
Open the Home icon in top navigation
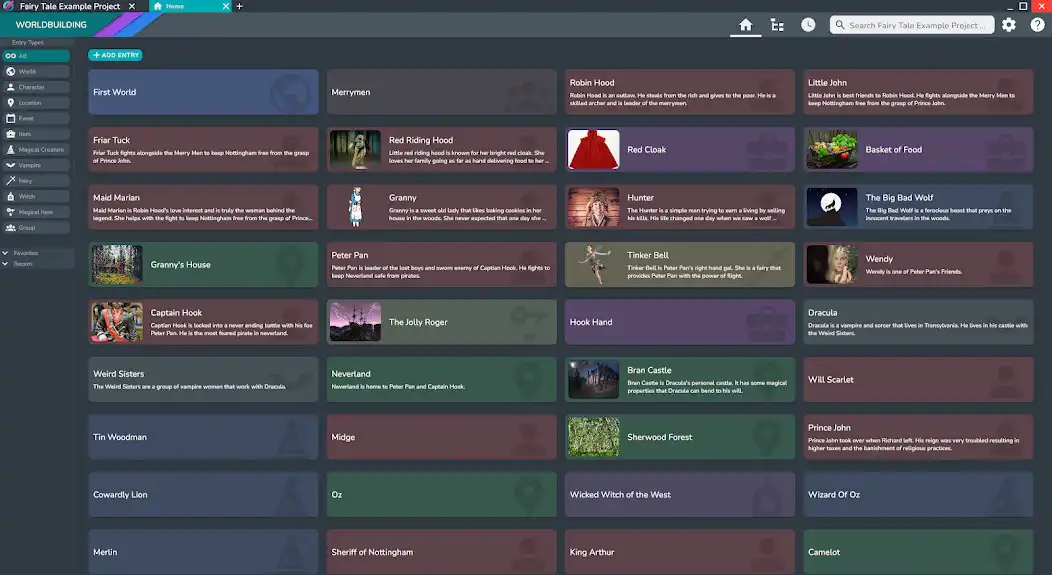(745, 25)
